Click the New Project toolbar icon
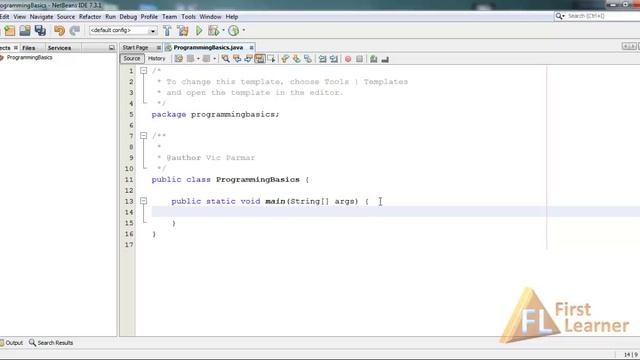This screenshot has width=640, height=360. point(9,31)
